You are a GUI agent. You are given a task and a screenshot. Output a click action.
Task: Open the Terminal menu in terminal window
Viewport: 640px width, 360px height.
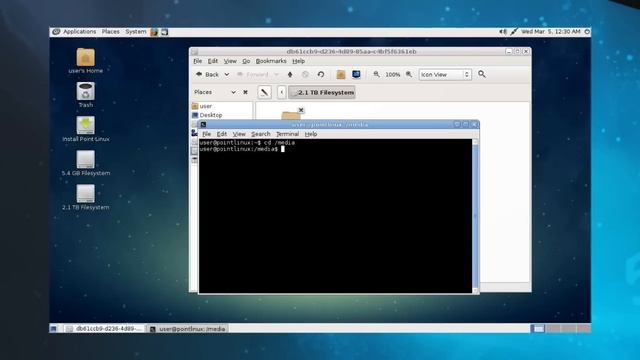pos(287,134)
